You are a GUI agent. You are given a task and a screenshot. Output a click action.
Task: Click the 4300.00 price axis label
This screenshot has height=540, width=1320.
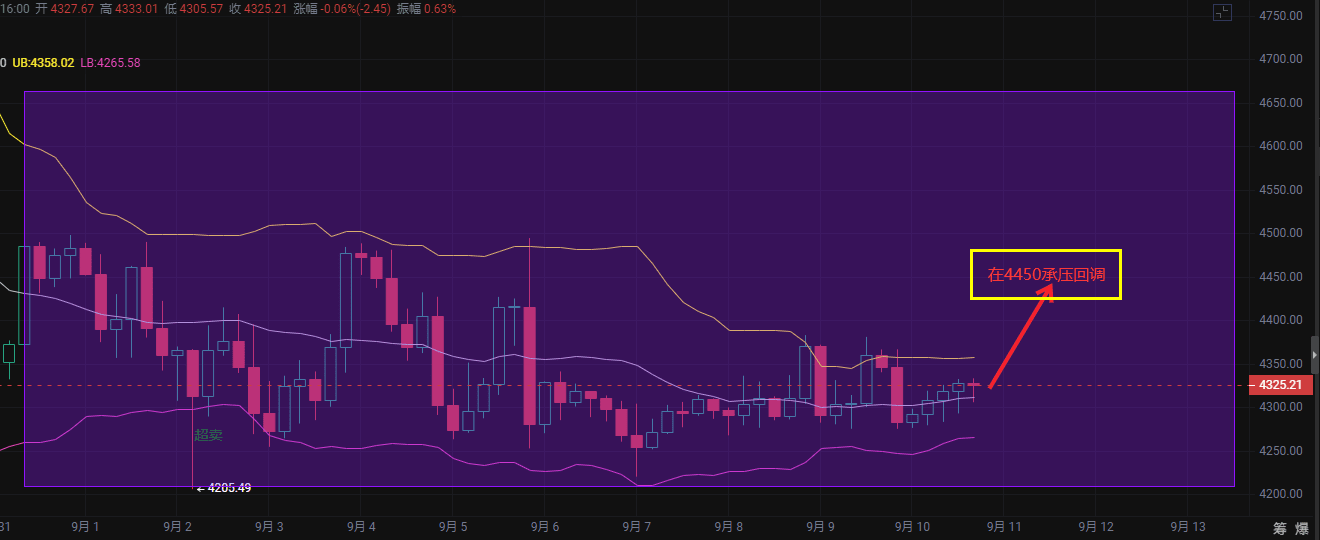1280,407
